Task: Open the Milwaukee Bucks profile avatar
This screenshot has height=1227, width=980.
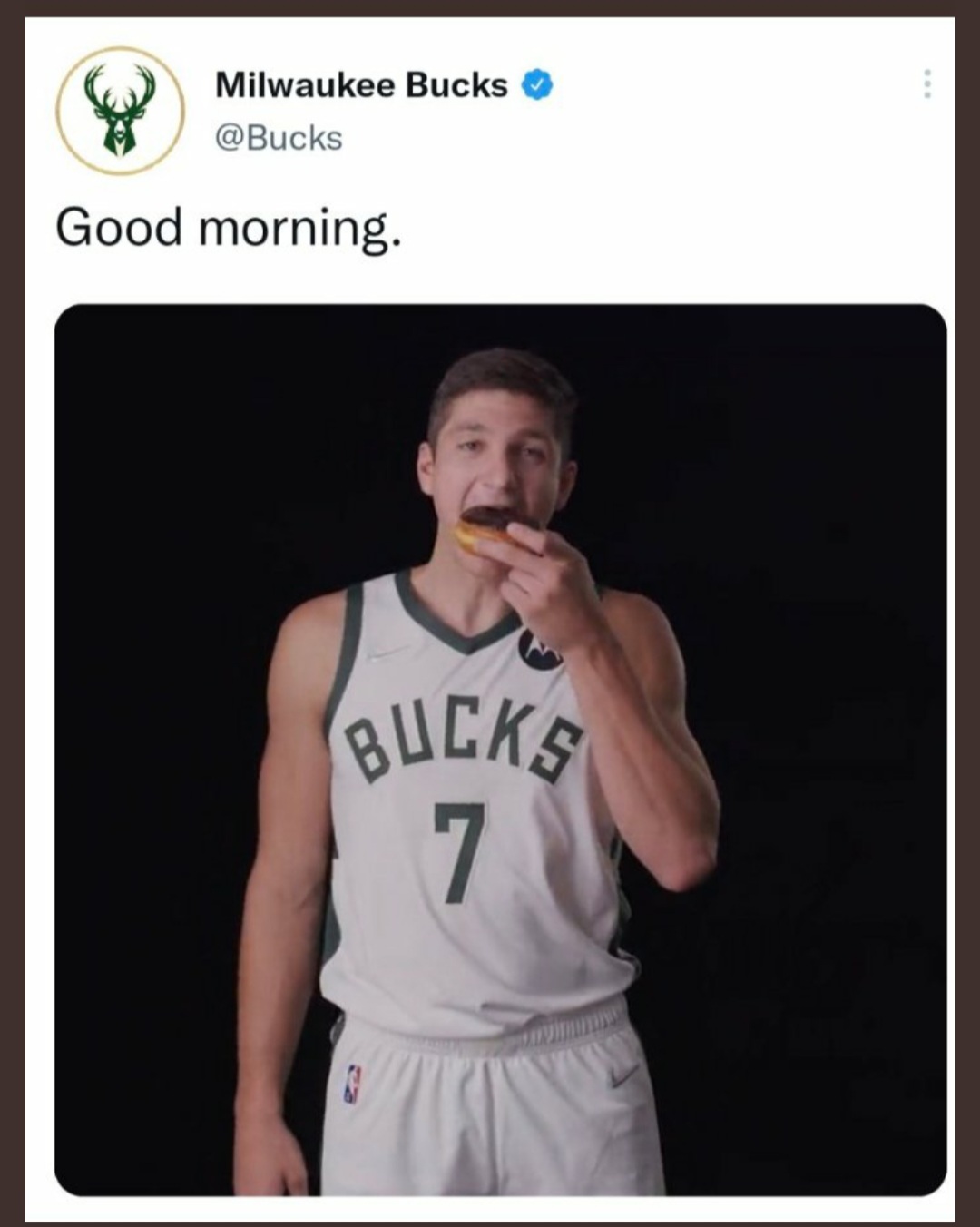Action: (120, 111)
